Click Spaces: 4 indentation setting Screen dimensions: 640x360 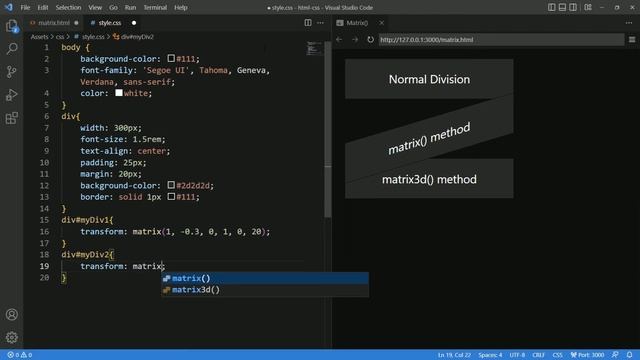point(490,355)
